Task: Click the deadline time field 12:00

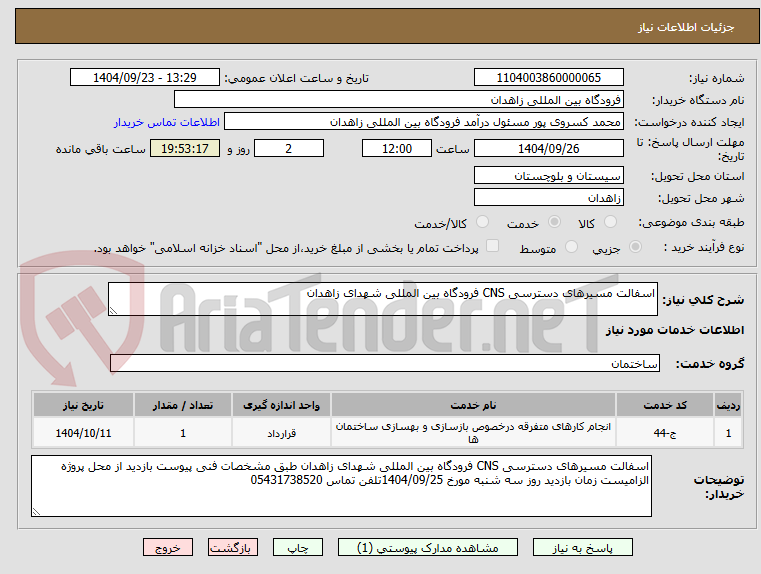Action: point(397,148)
